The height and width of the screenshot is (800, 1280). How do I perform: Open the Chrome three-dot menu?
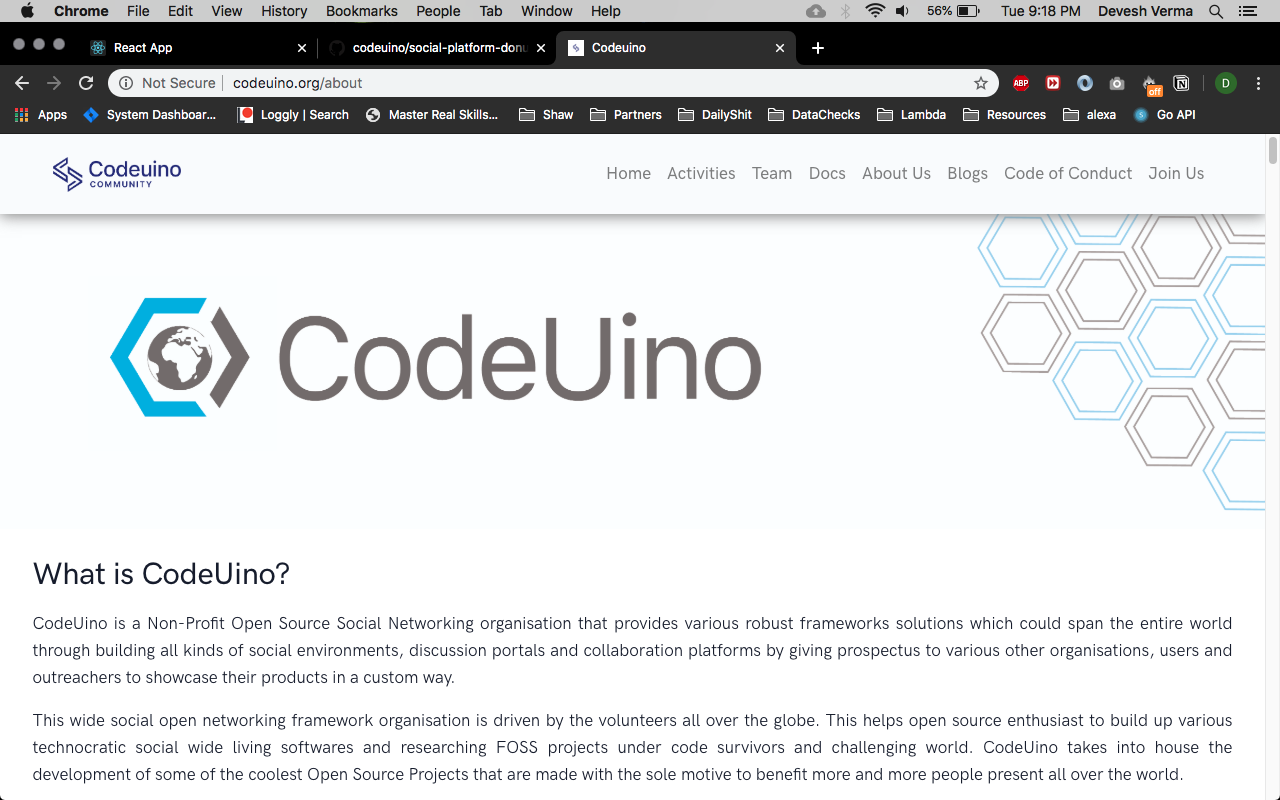coord(1258,83)
